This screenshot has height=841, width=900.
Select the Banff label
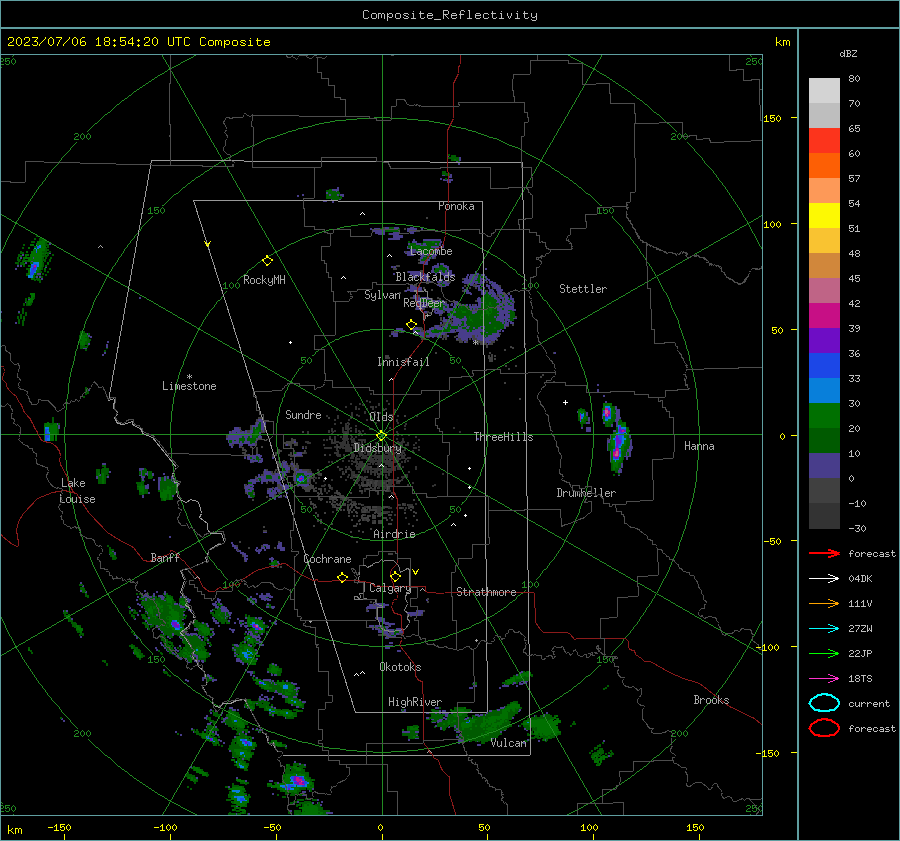[x=165, y=558]
